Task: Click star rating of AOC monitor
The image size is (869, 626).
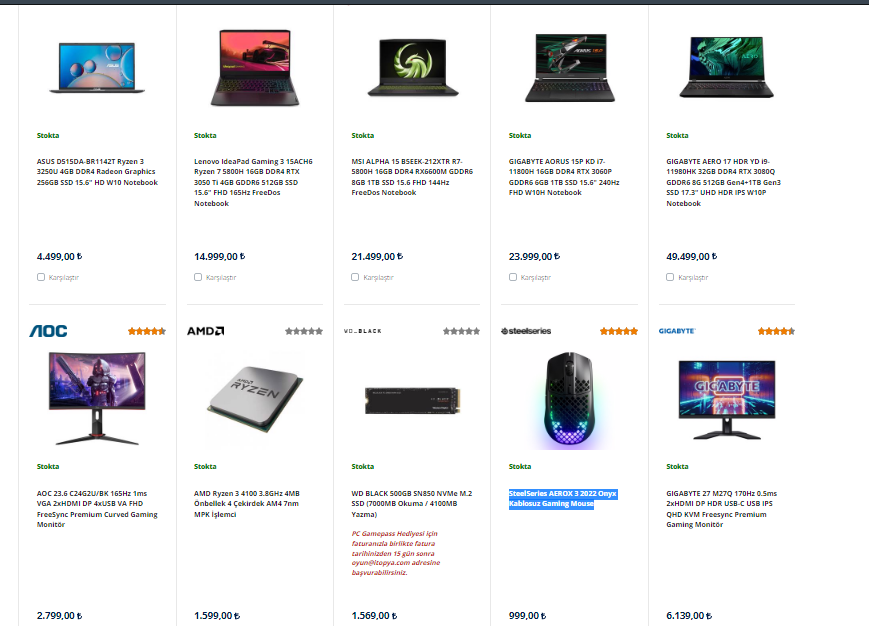Action: tap(147, 331)
